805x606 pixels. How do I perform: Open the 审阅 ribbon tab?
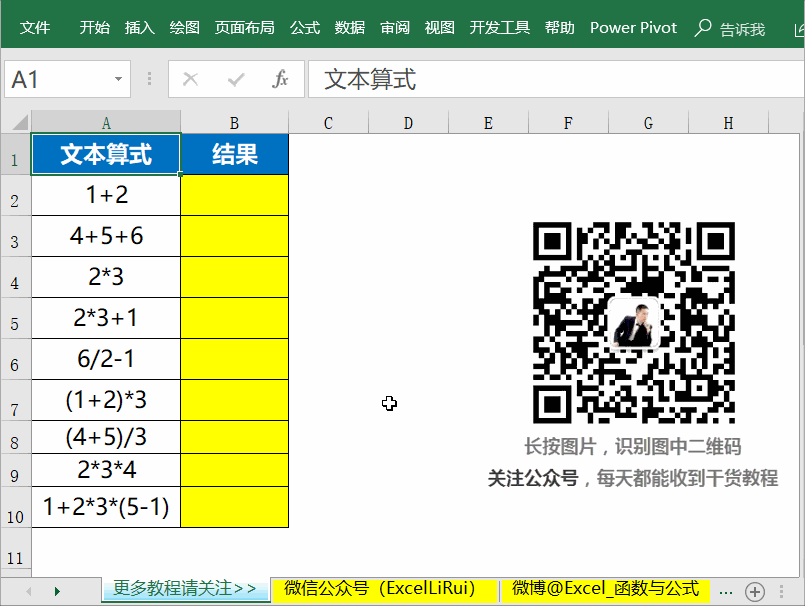coord(395,28)
